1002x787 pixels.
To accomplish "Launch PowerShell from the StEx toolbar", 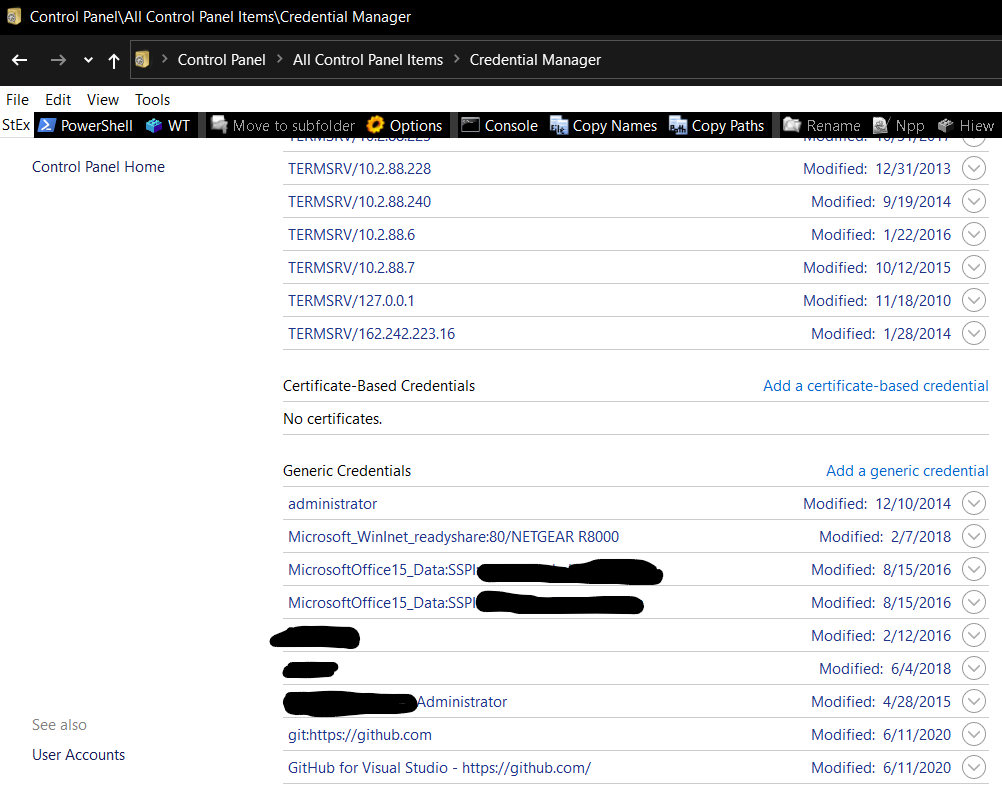I will click(x=86, y=125).
